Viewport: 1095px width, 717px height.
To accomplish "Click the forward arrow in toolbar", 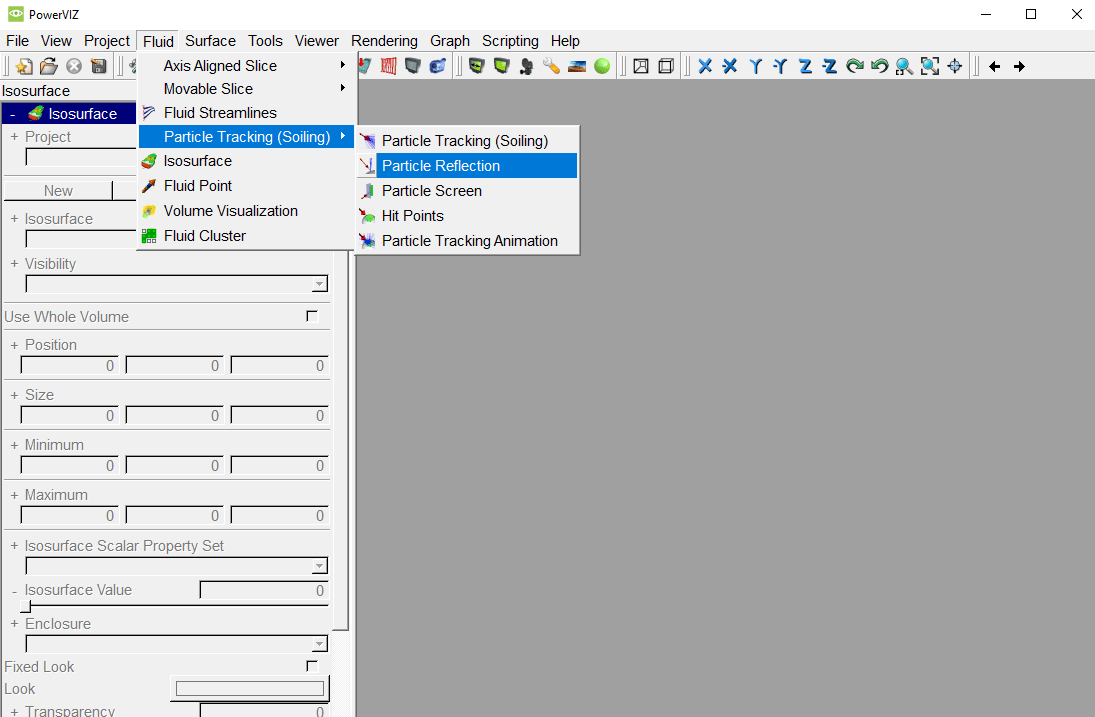I will [1019, 67].
